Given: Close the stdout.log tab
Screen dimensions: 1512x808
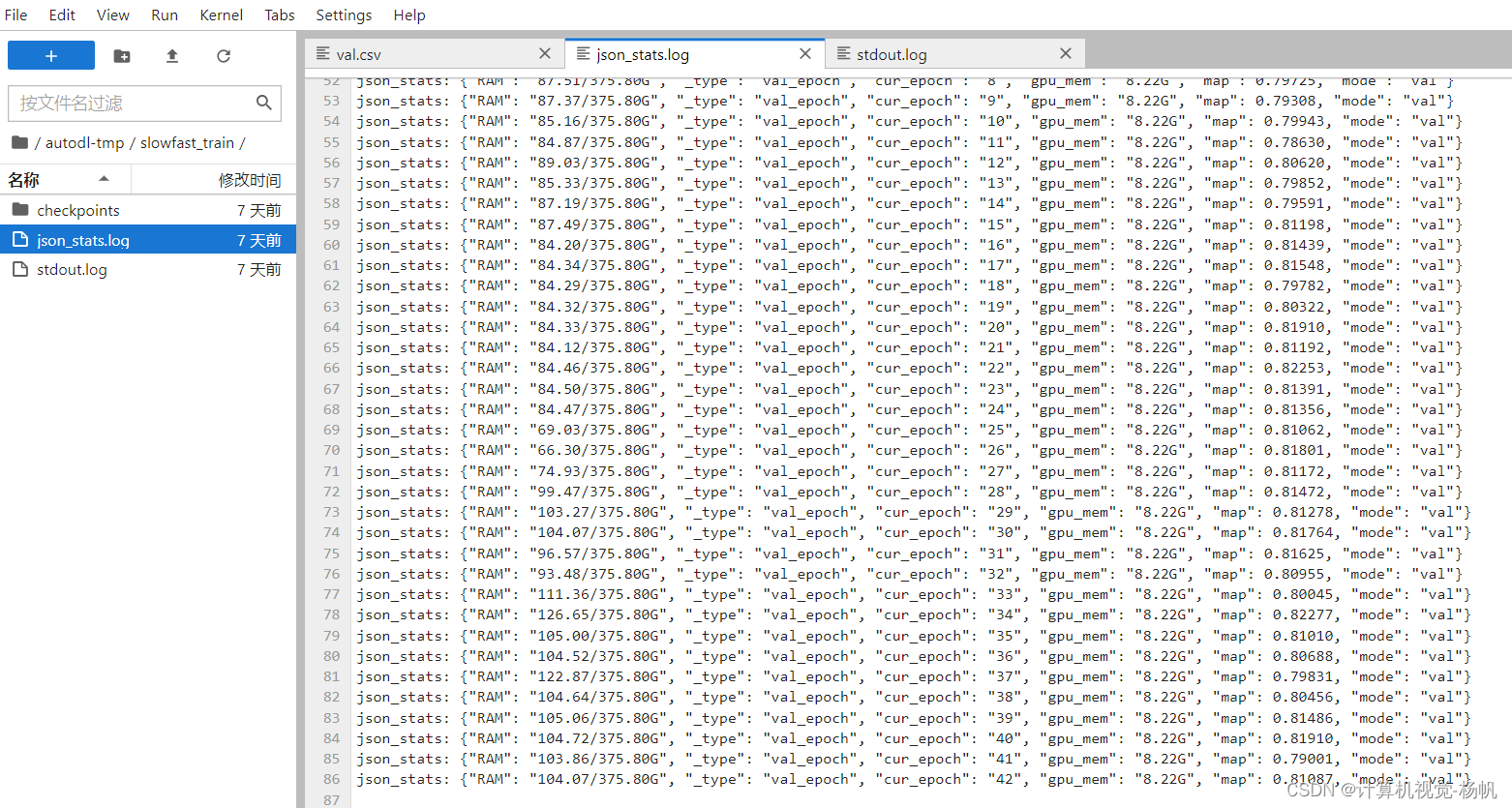Looking at the screenshot, I should pos(1066,54).
